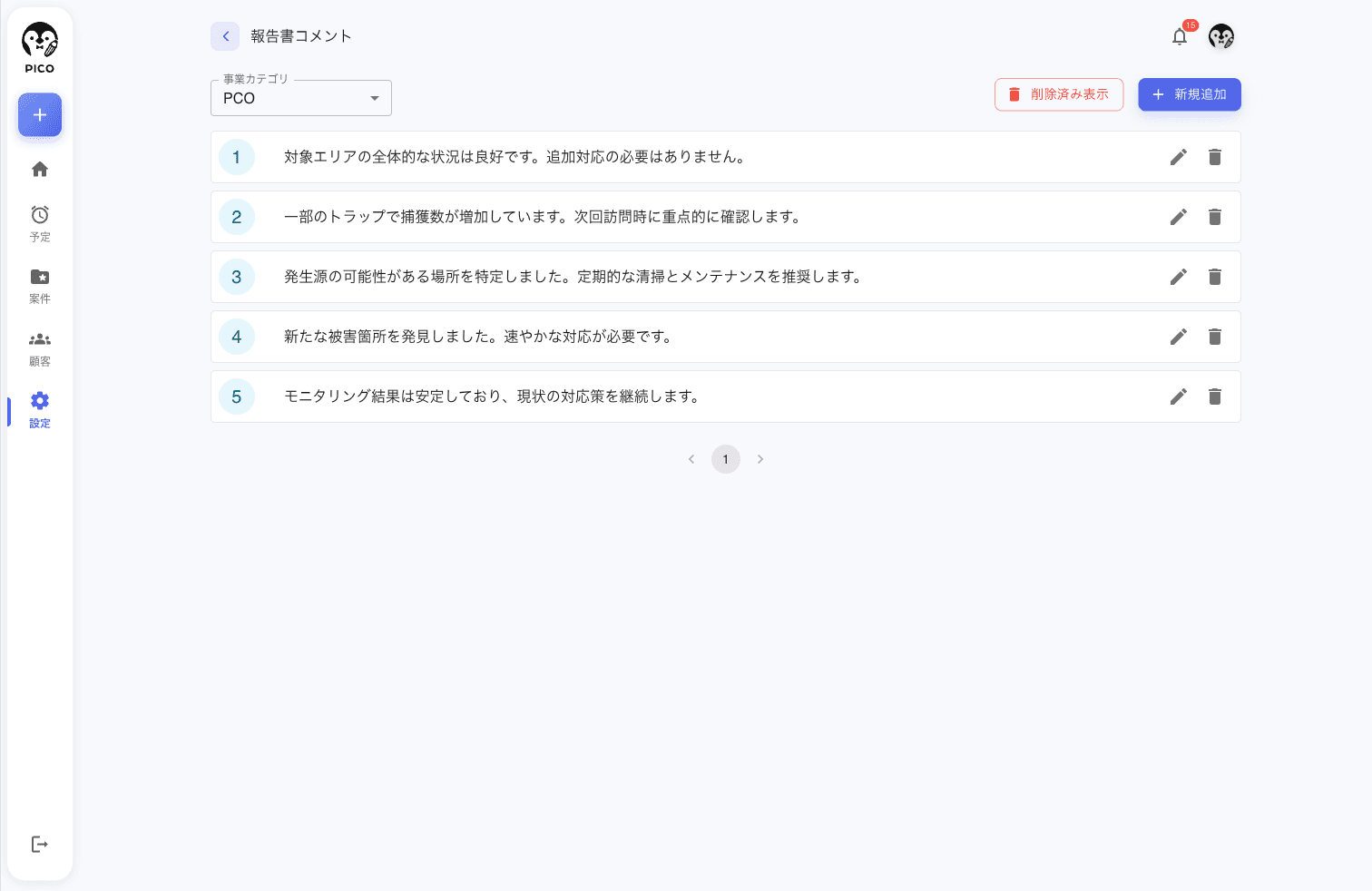
Task: Click comment text モニタリング結果は安定しており
Action: point(393,397)
